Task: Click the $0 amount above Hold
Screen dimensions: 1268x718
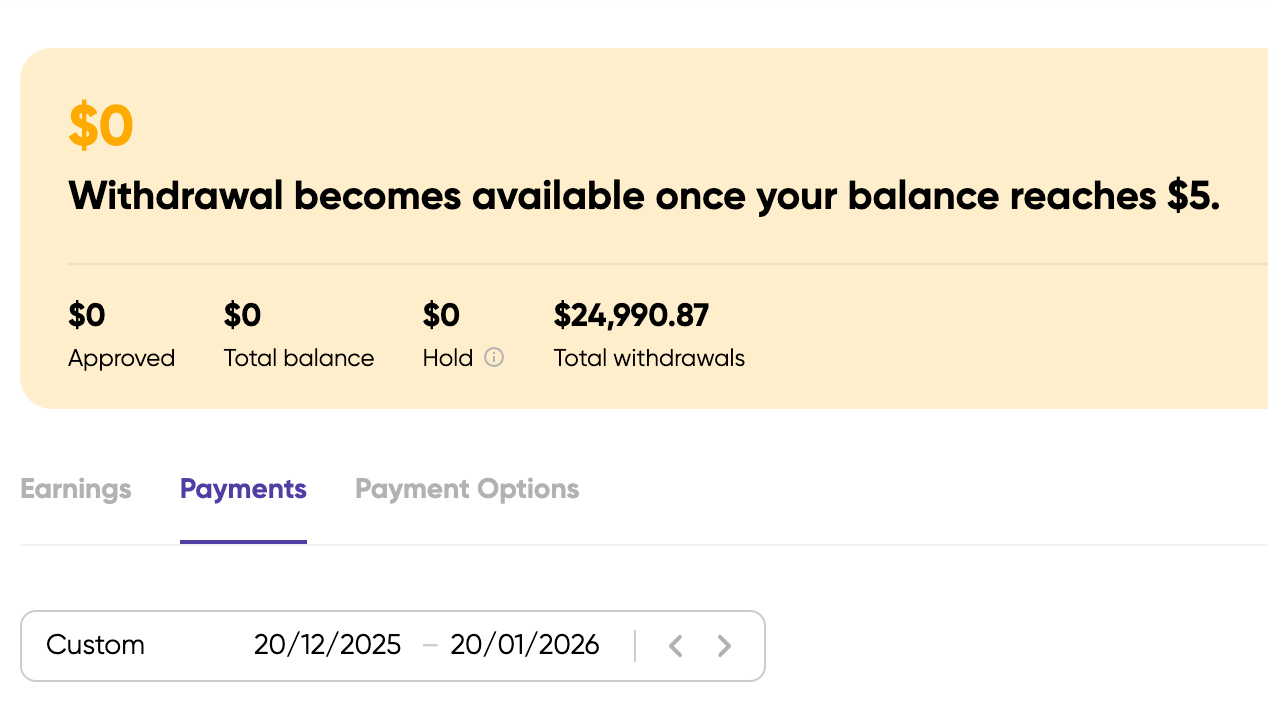Action: [441, 316]
